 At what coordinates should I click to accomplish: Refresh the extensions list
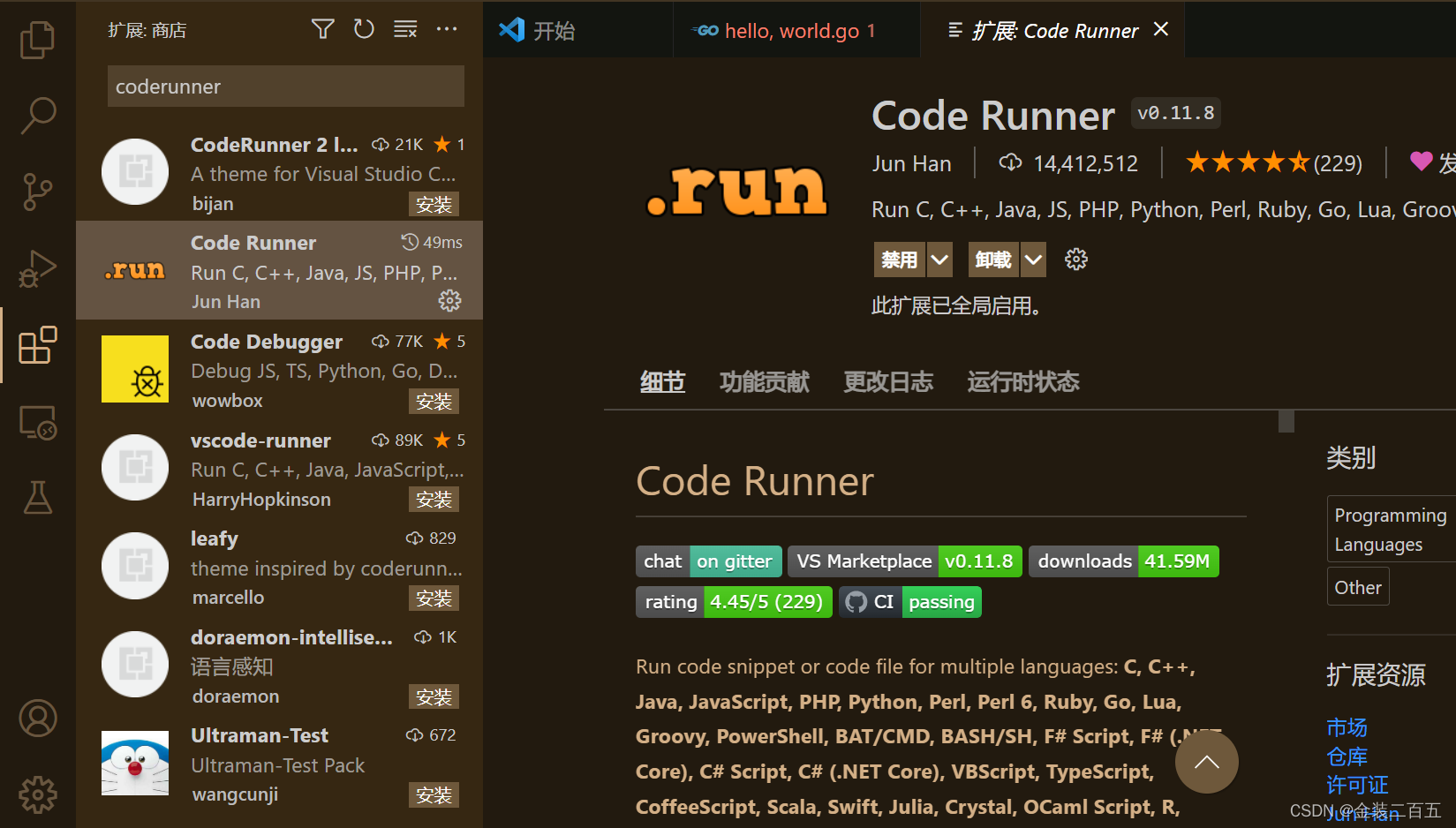pyautogui.click(x=364, y=30)
